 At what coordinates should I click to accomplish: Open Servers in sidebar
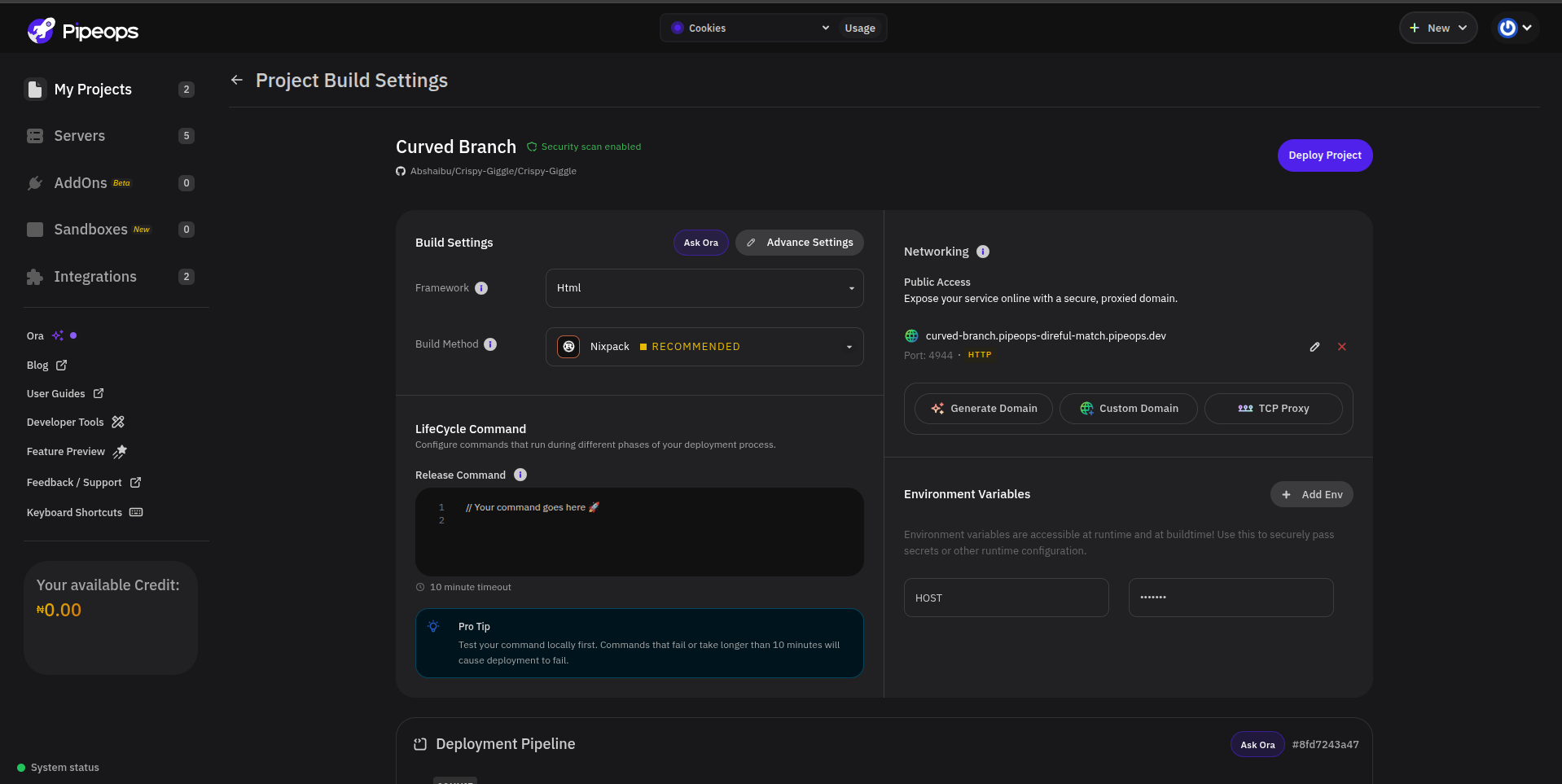point(111,136)
